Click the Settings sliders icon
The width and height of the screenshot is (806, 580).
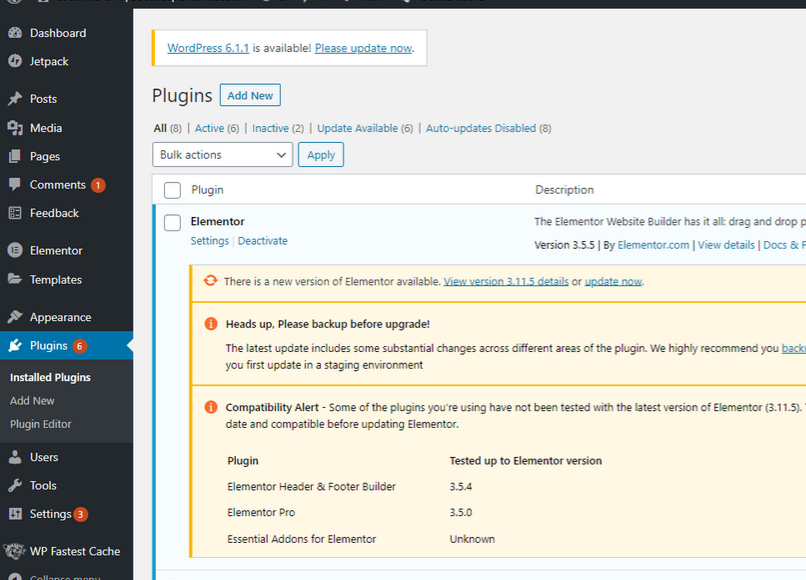[x=15, y=514]
